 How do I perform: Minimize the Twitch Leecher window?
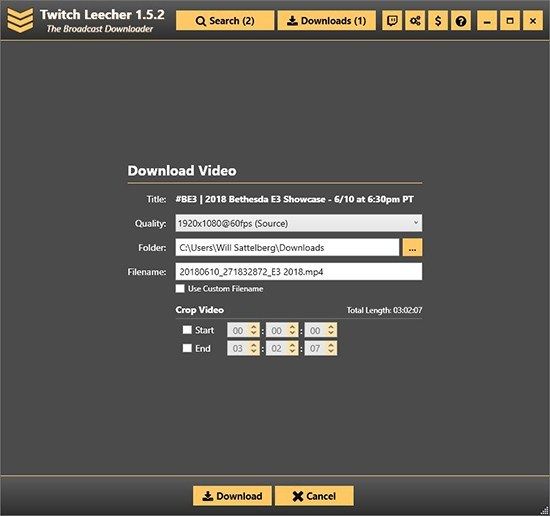coord(487,21)
